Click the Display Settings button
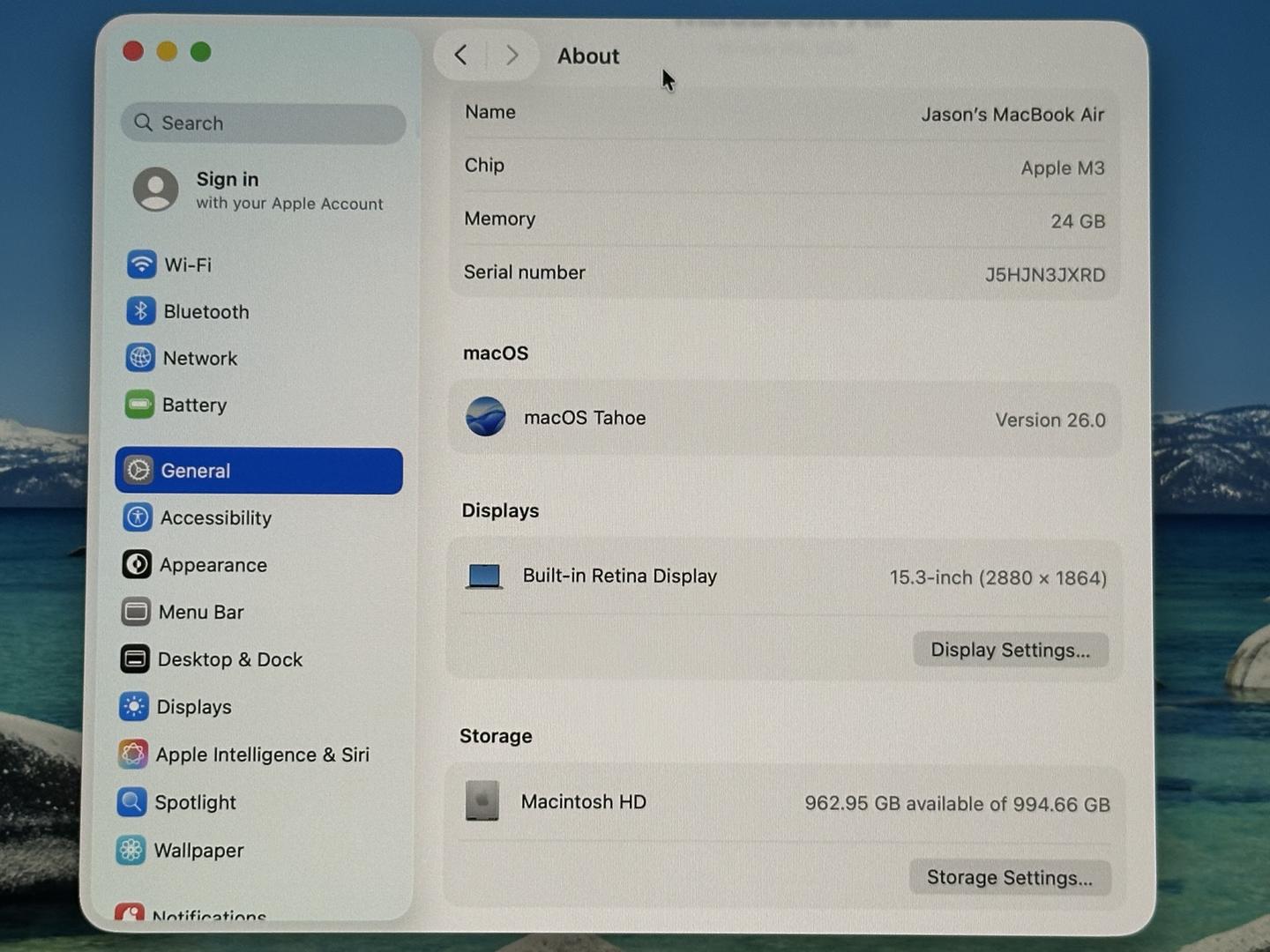The width and height of the screenshot is (1270, 952). [1010, 650]
